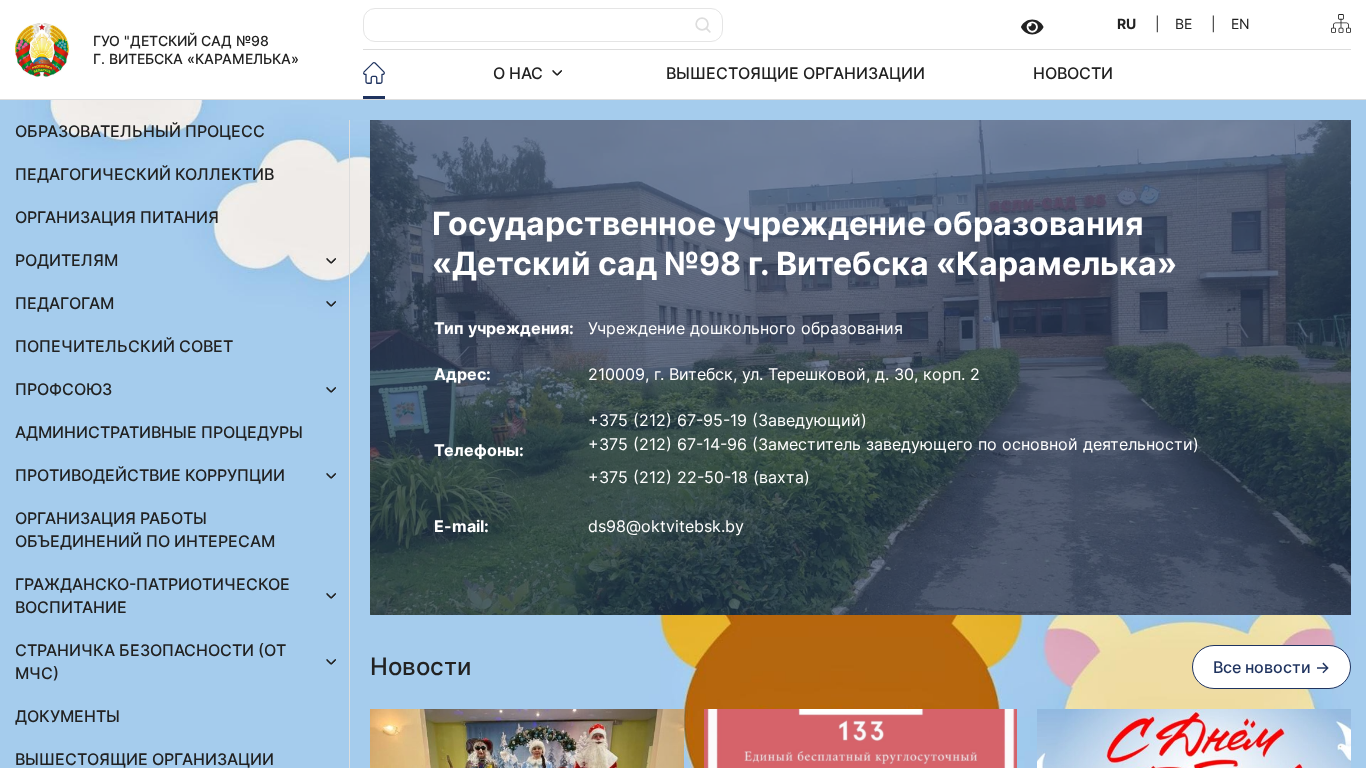Open the 133 hotline news thumbnail
This screenshot has width=1366, height=768.
click(x=861, y=738)
